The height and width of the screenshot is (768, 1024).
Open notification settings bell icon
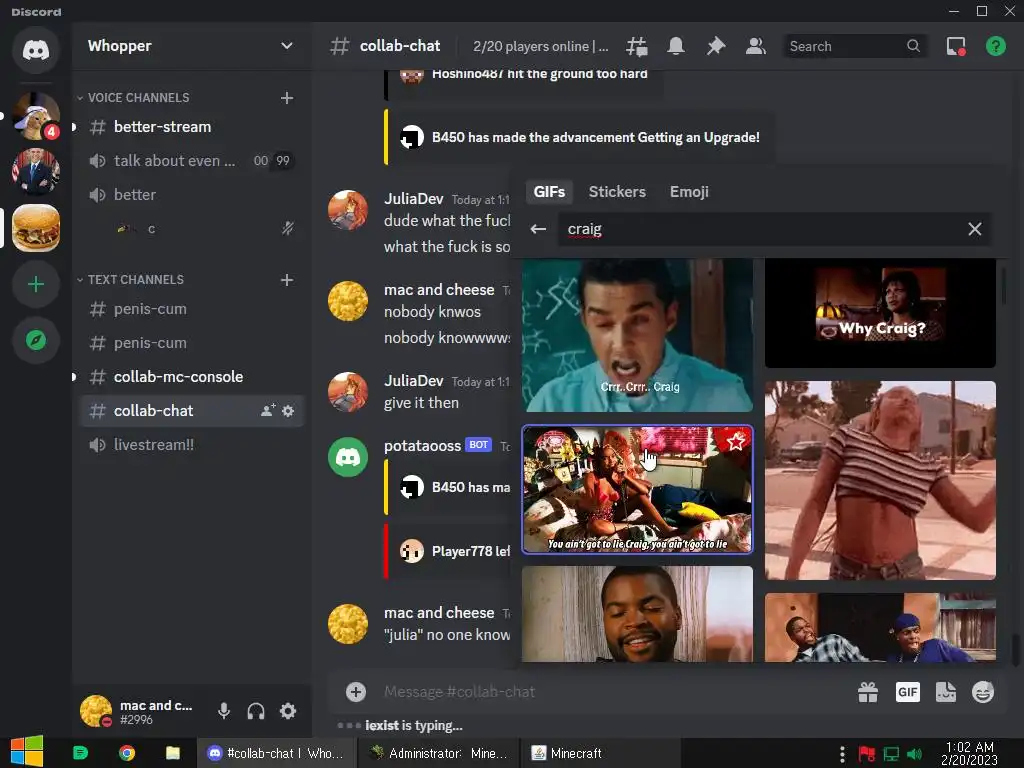pyautogui.click(x=676, y=46)
